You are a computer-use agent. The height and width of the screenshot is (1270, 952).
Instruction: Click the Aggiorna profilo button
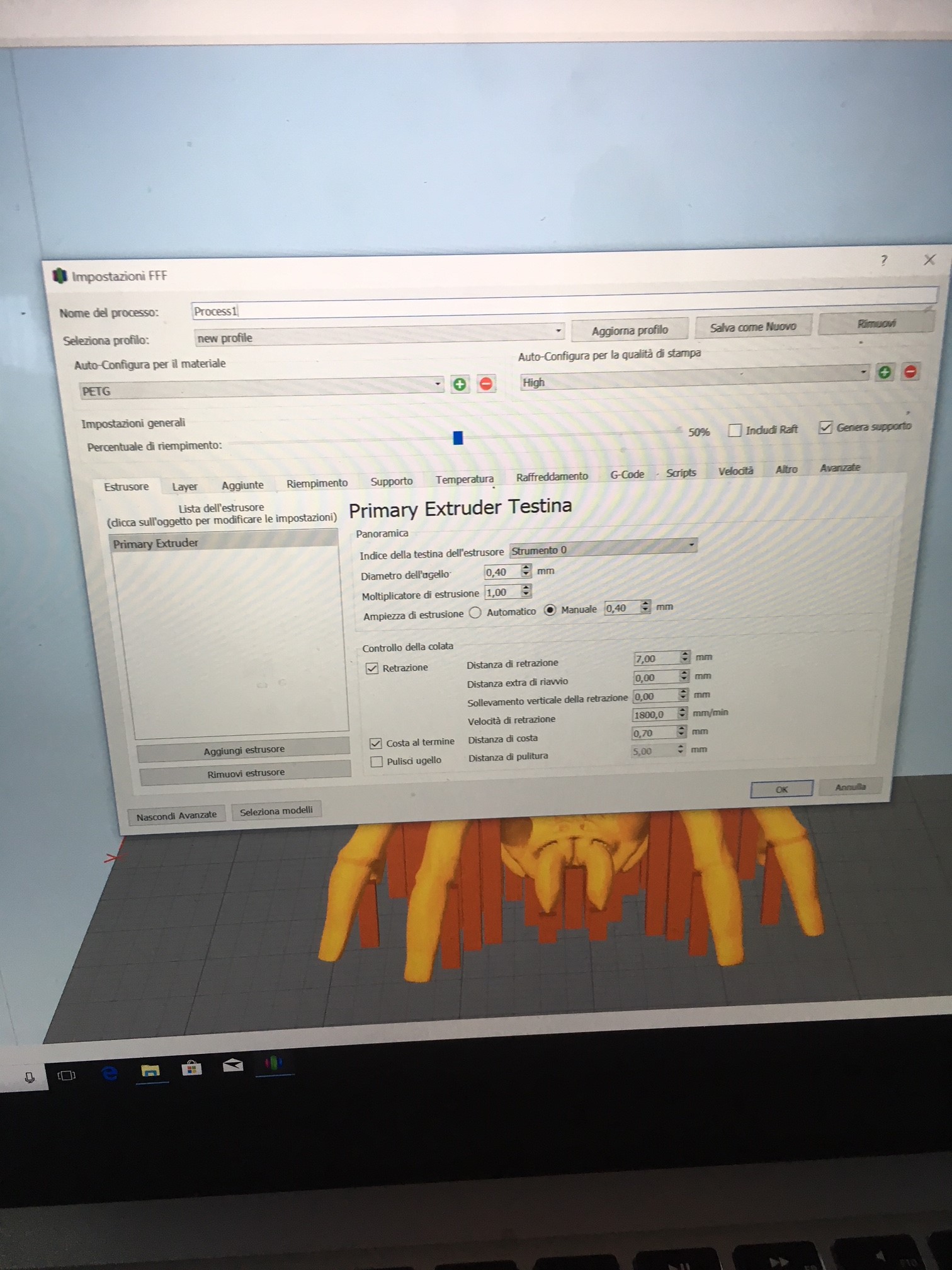pos(630,330)
